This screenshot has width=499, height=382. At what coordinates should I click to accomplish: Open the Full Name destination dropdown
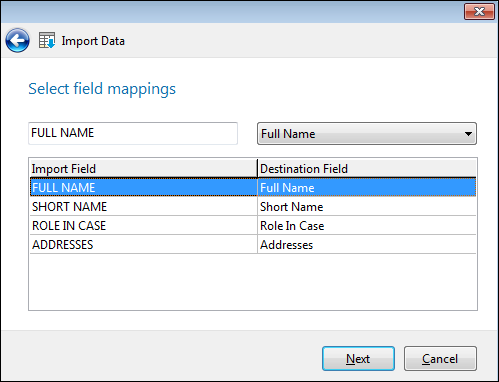[x=367, y=134]
